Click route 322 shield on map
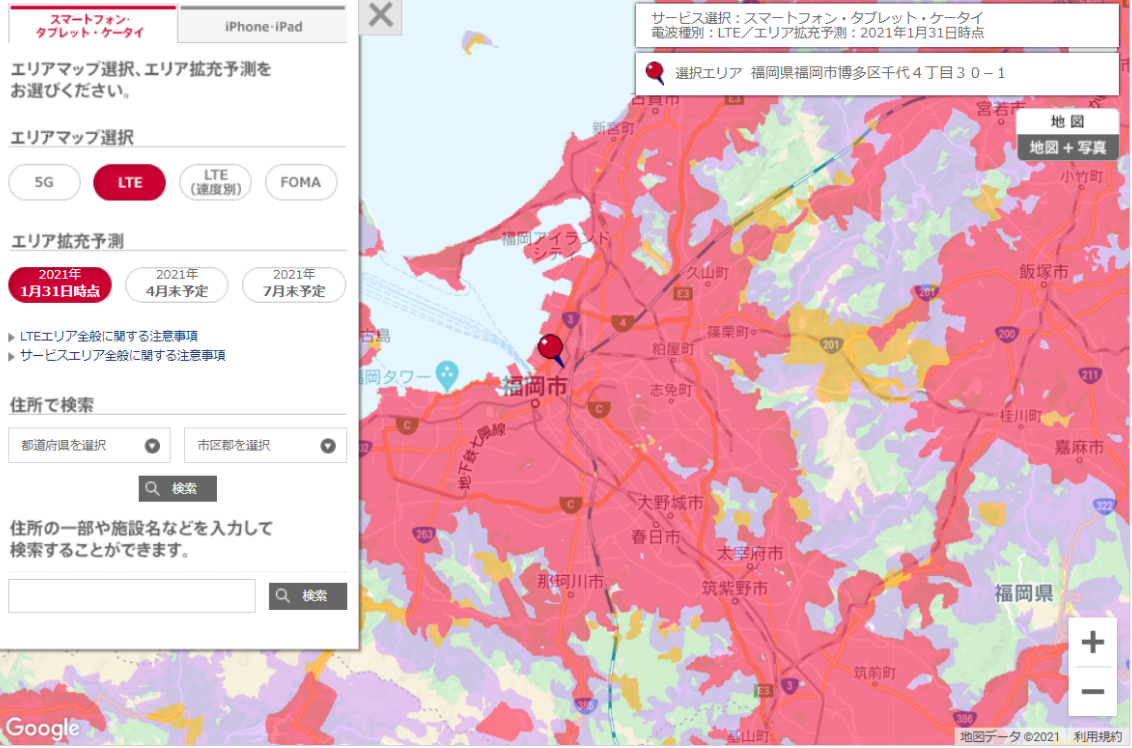 pyautogui.click(x=1105, y=505)
